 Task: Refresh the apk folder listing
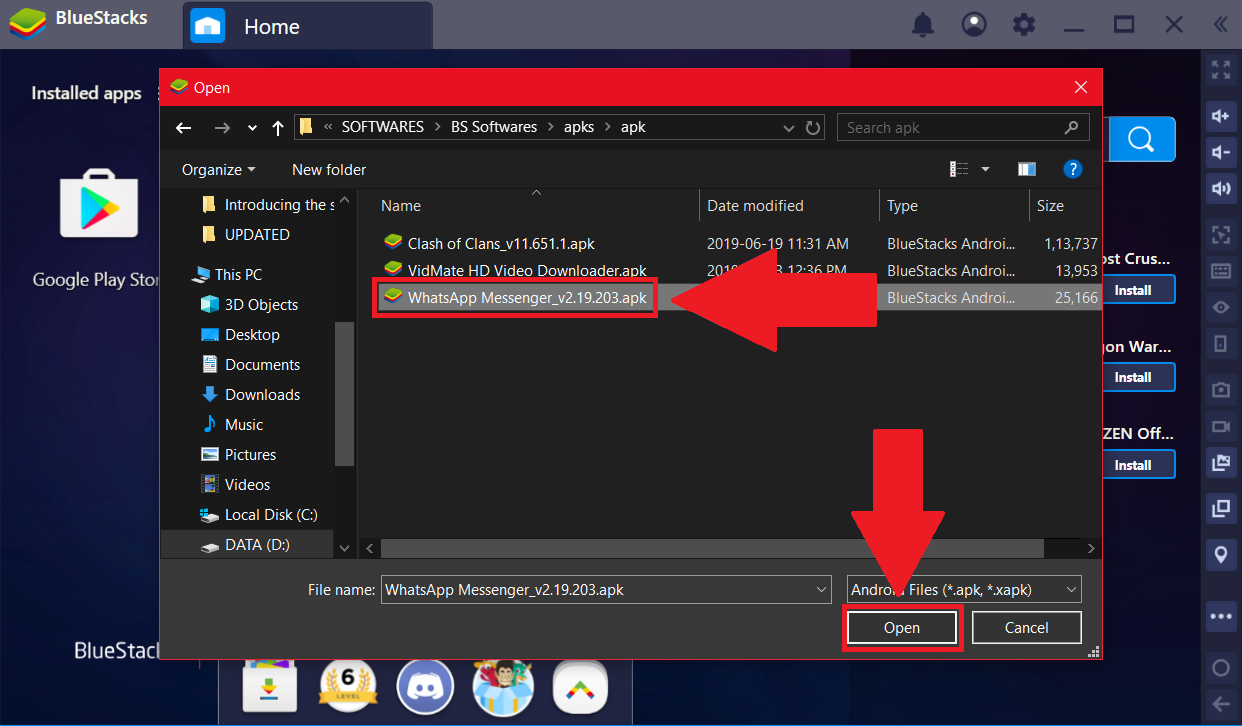pos(813,128)
